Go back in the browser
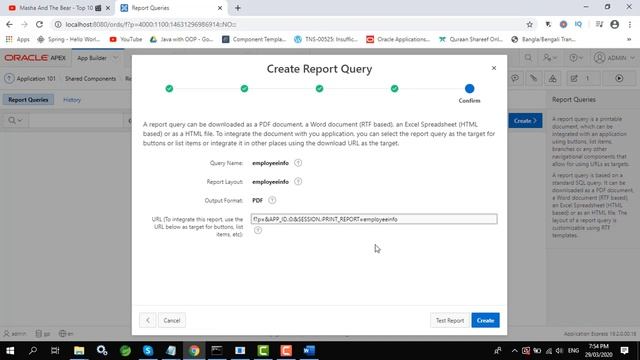Screen dimensions: 640x360 (9, 24)
